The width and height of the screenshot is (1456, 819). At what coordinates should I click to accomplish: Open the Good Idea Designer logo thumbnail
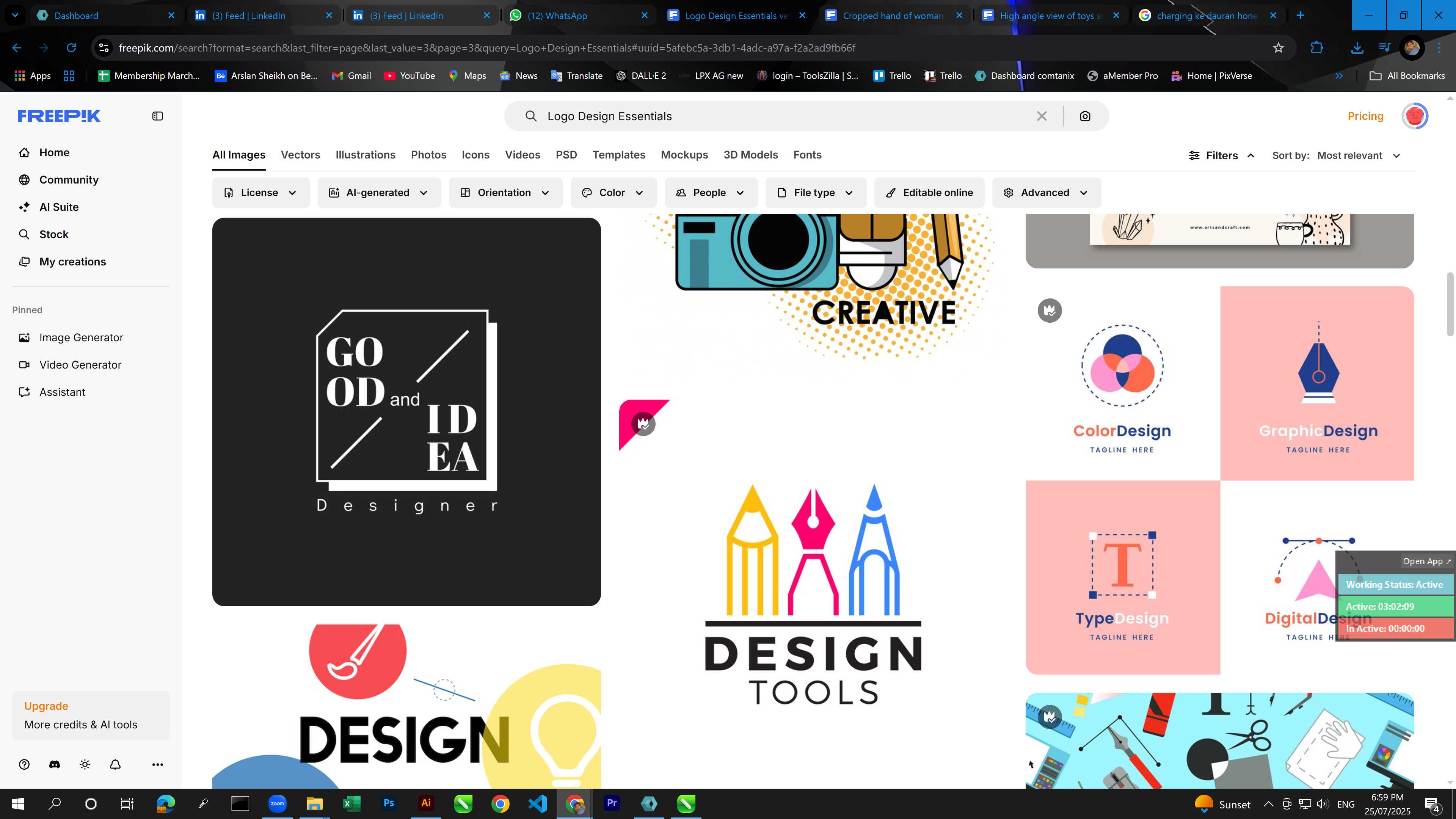(406, 411)
